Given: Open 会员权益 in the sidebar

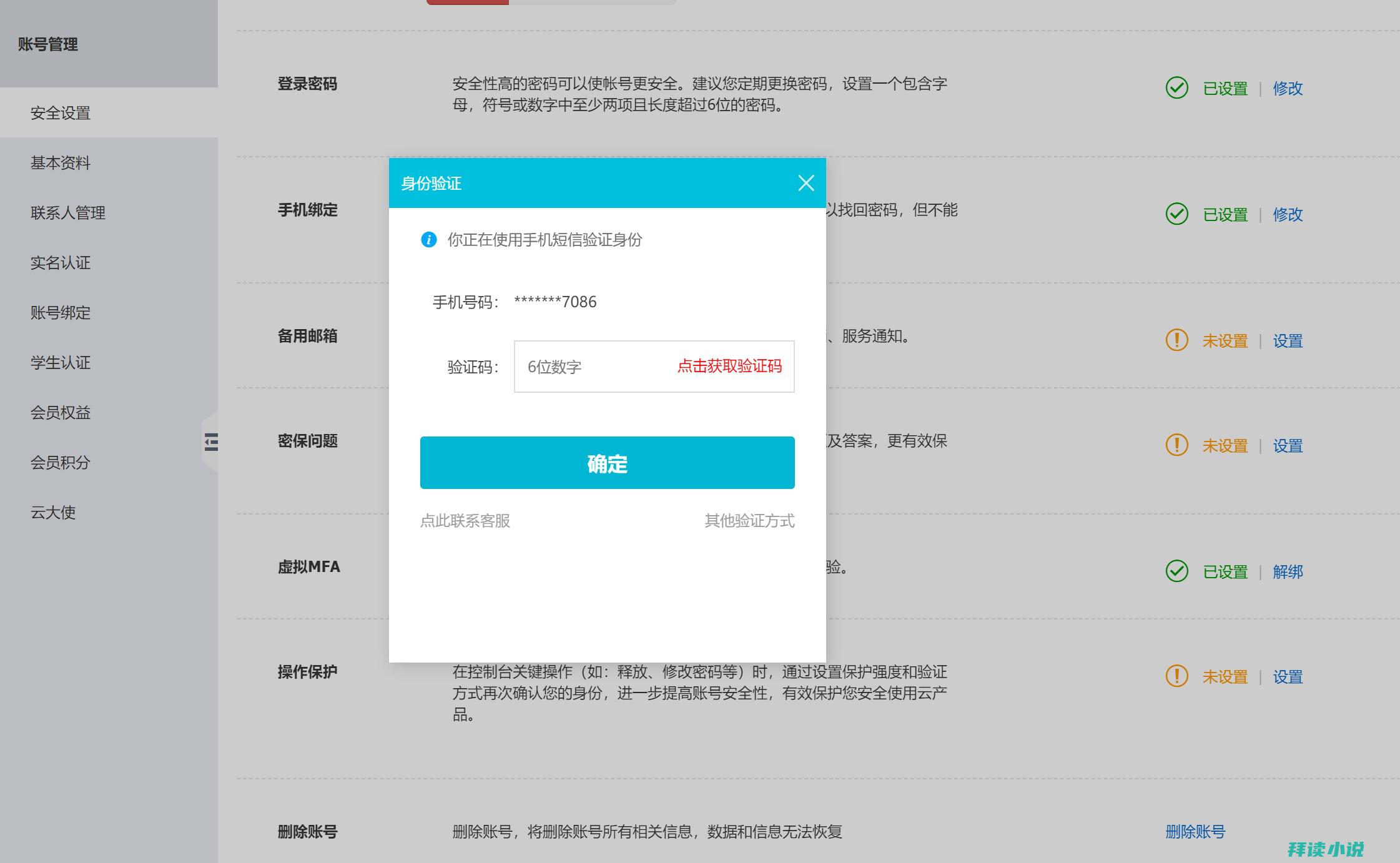Looking at the screenshot, I should (109, 413).
